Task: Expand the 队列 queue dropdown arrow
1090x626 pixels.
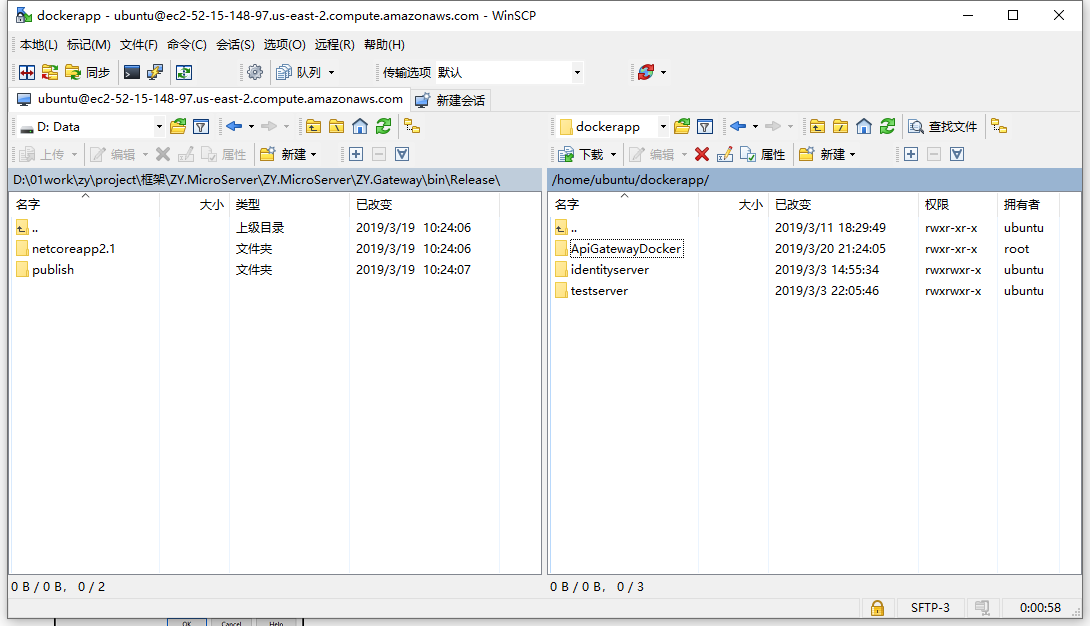Action: point(332,72)
